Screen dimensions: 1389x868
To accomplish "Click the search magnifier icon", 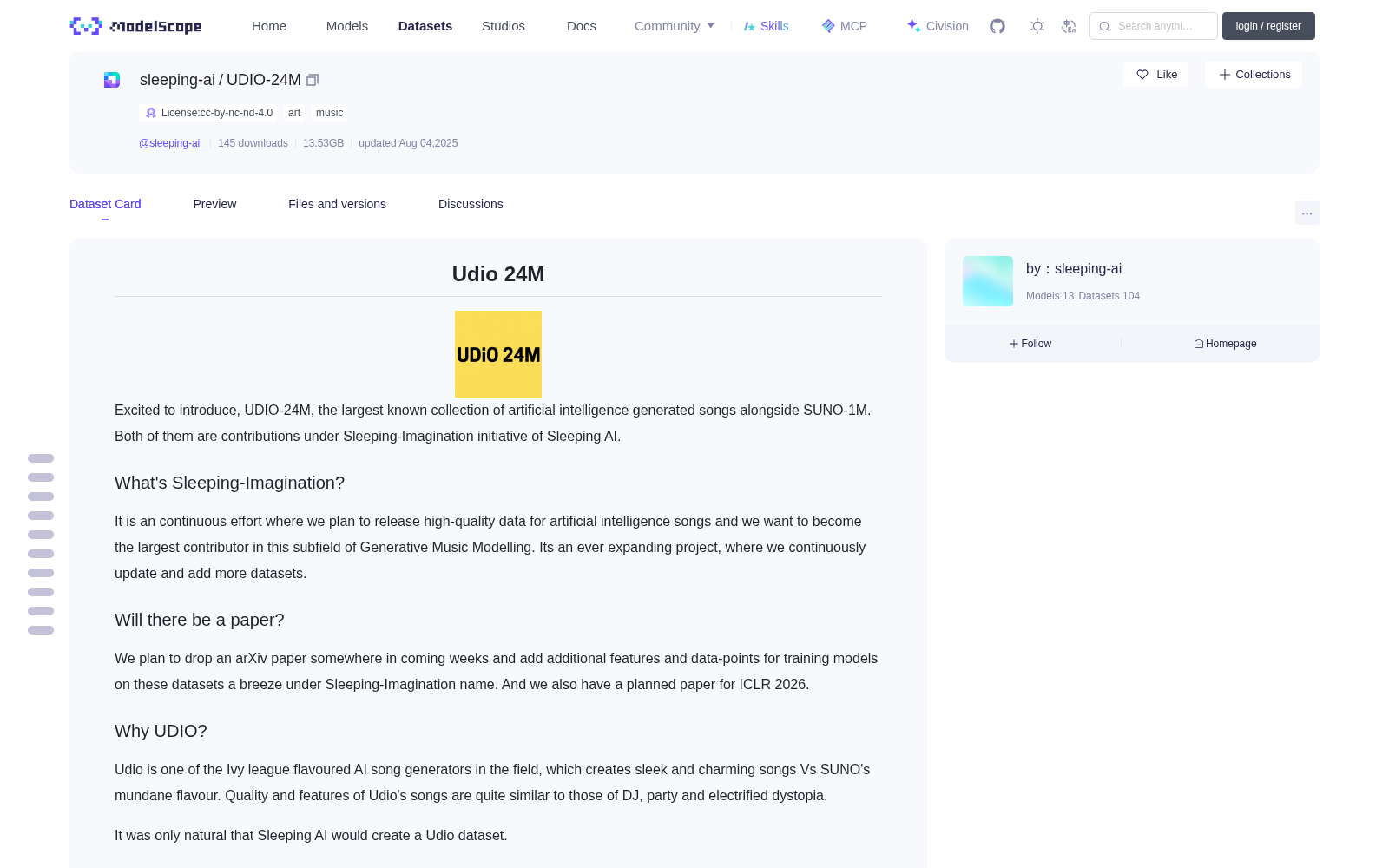I will (1104, 26).
